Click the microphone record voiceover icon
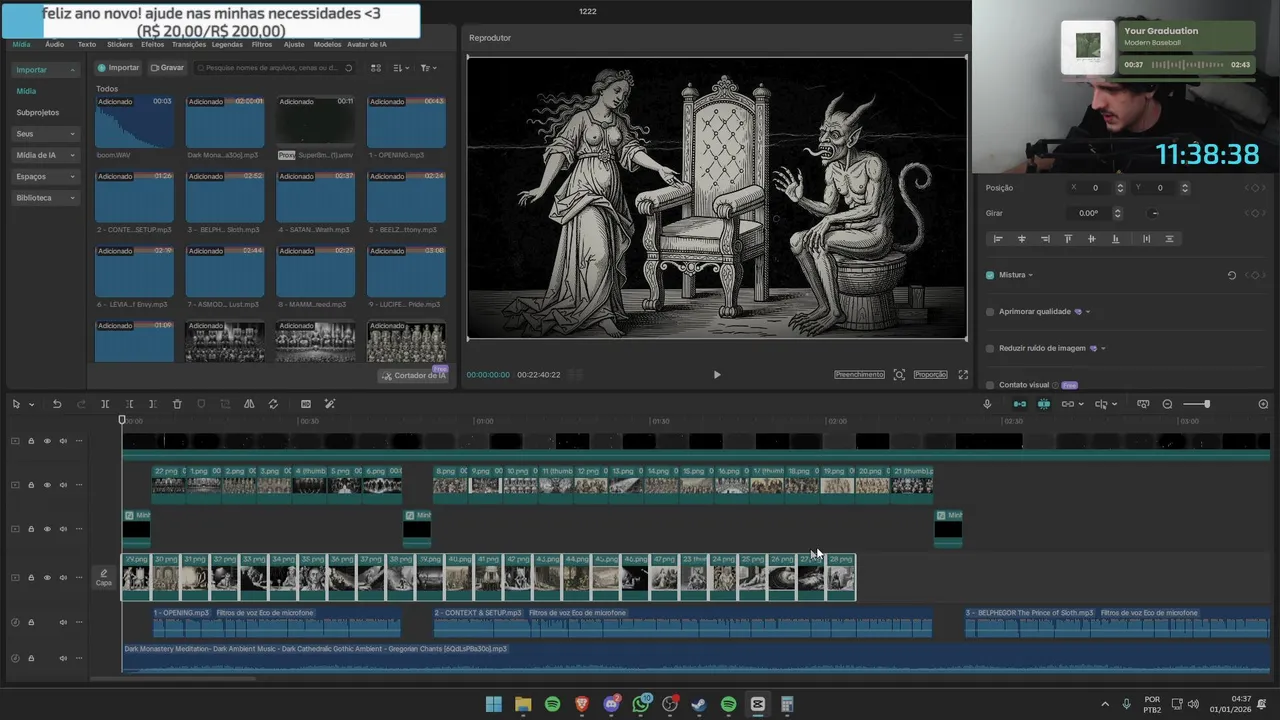Screen dimensions: 1280x720 point(987,404)
